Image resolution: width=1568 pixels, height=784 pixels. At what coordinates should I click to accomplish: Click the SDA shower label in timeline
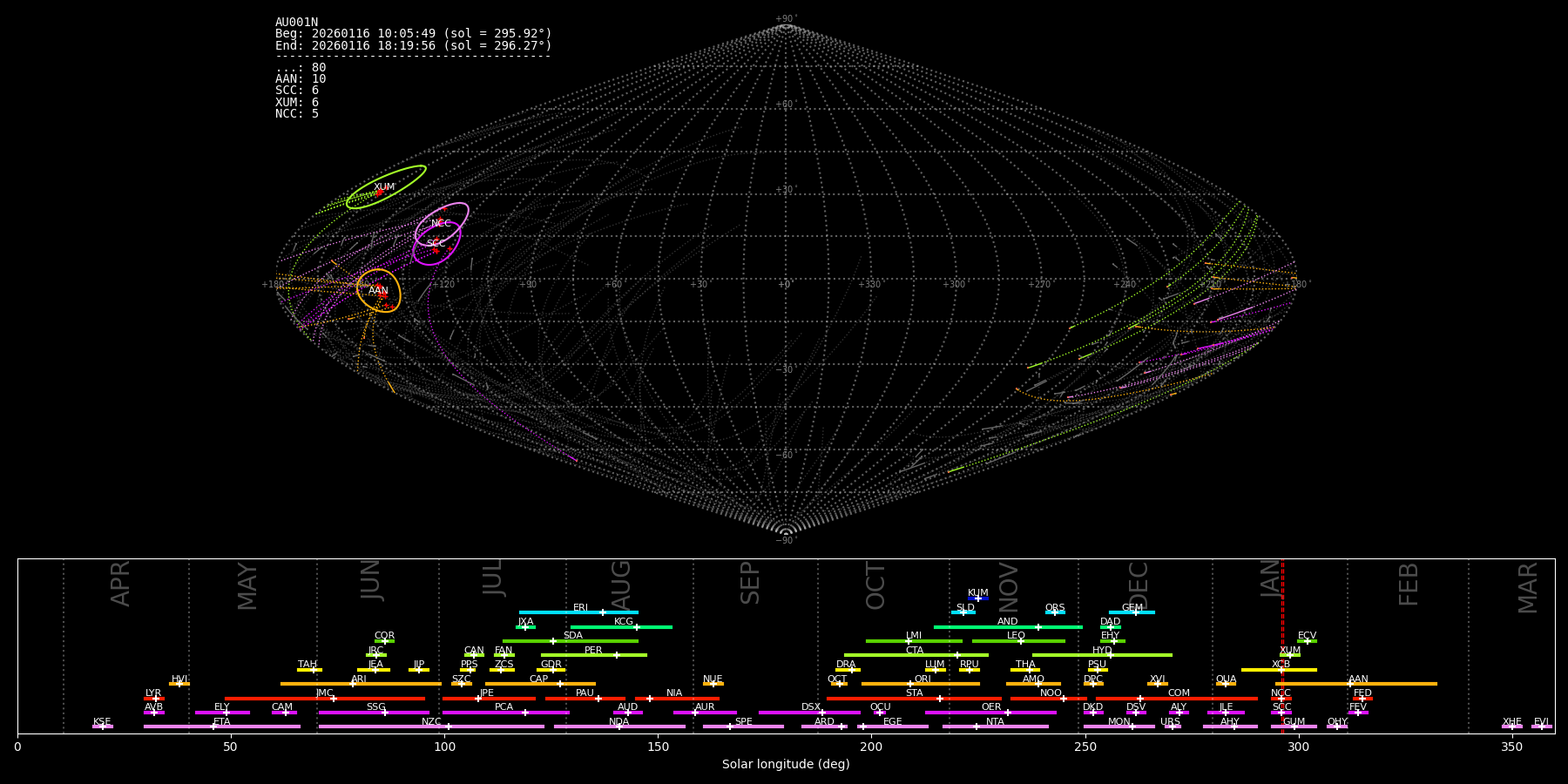point(573,636)
